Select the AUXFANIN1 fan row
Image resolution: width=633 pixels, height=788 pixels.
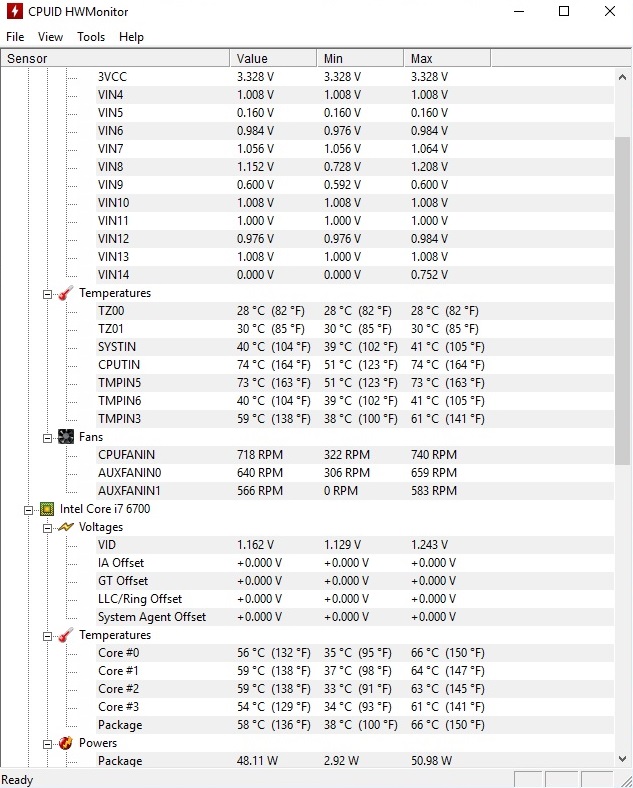[x=355, y=491]
